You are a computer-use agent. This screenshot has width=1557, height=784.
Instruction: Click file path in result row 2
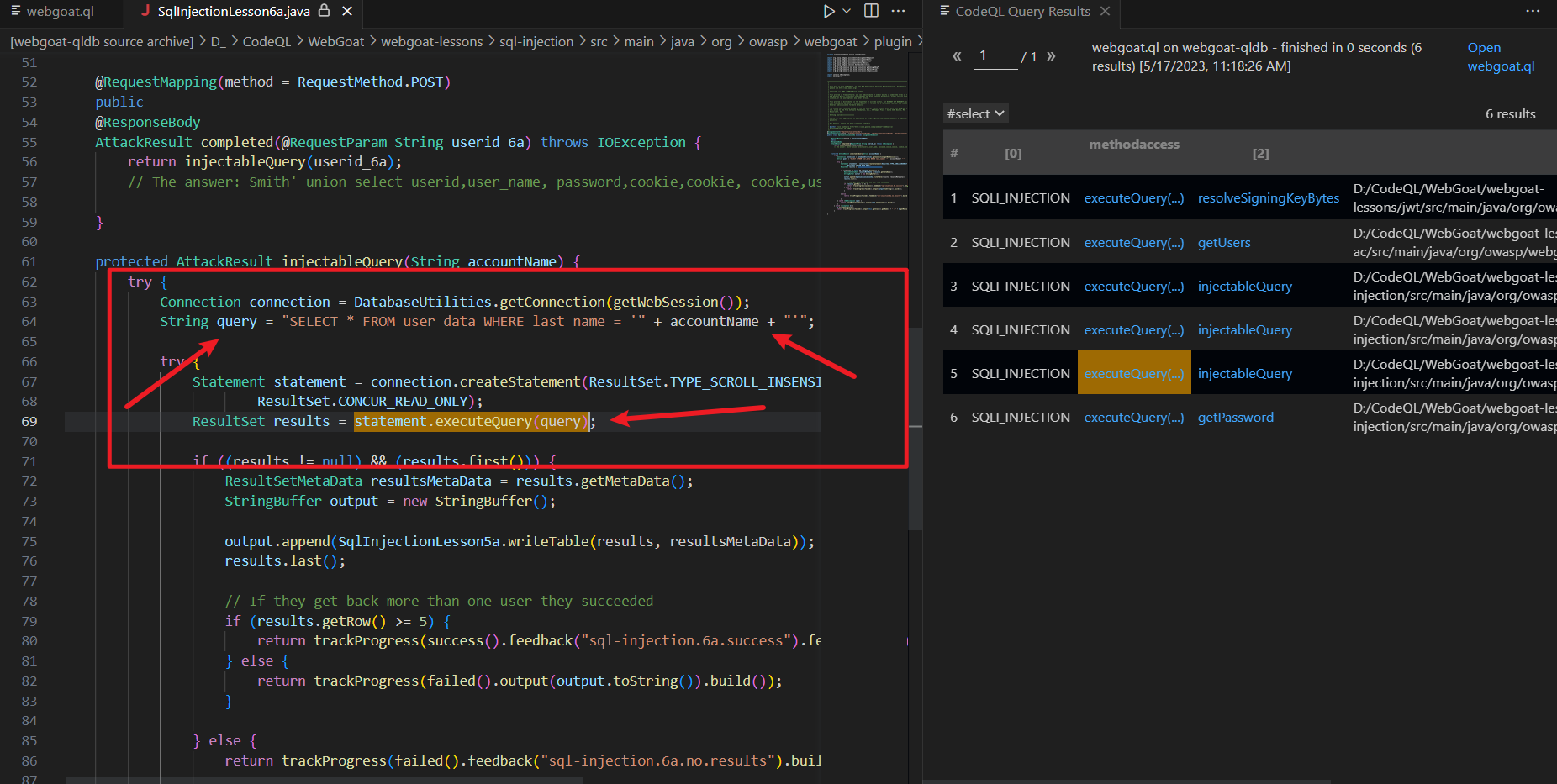coord(1454,243)
